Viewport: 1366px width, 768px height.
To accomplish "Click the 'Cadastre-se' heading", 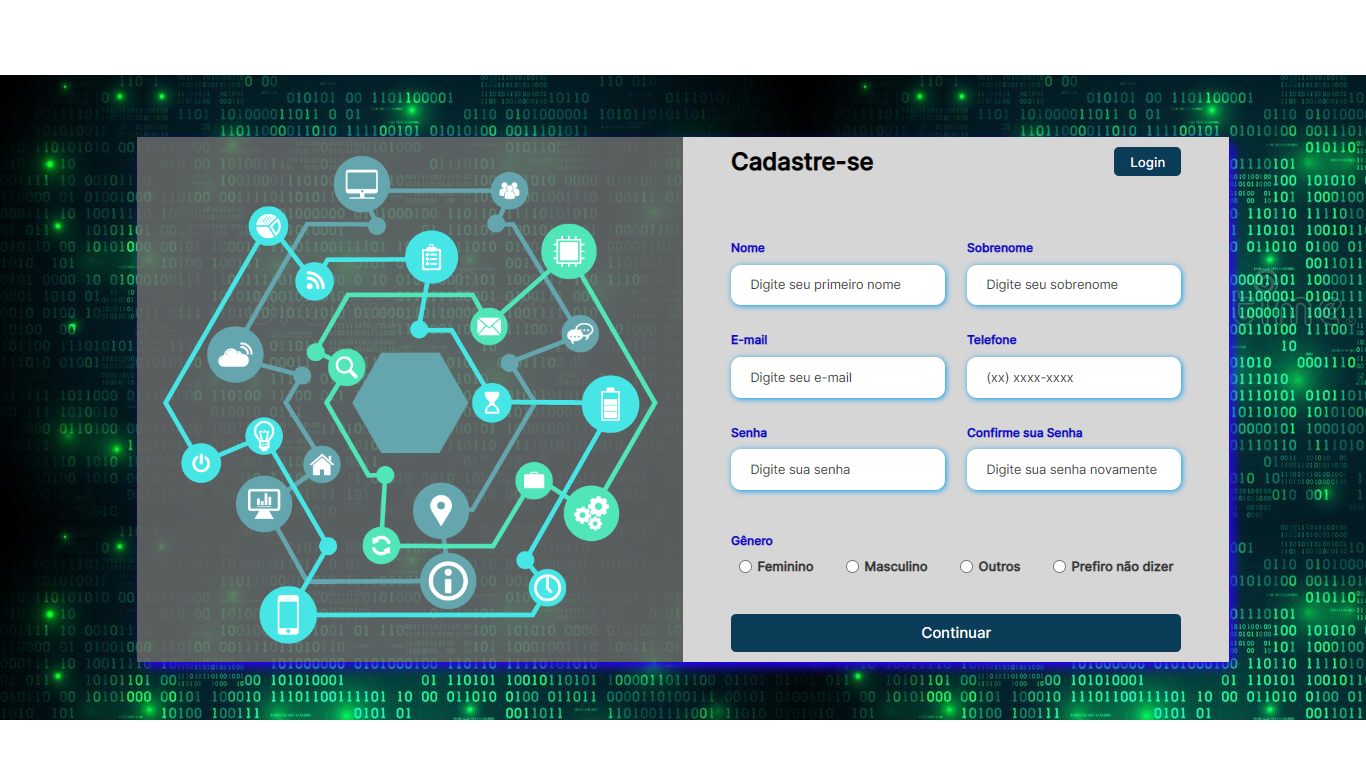I will pyautogui.click(x=802, y=161).
